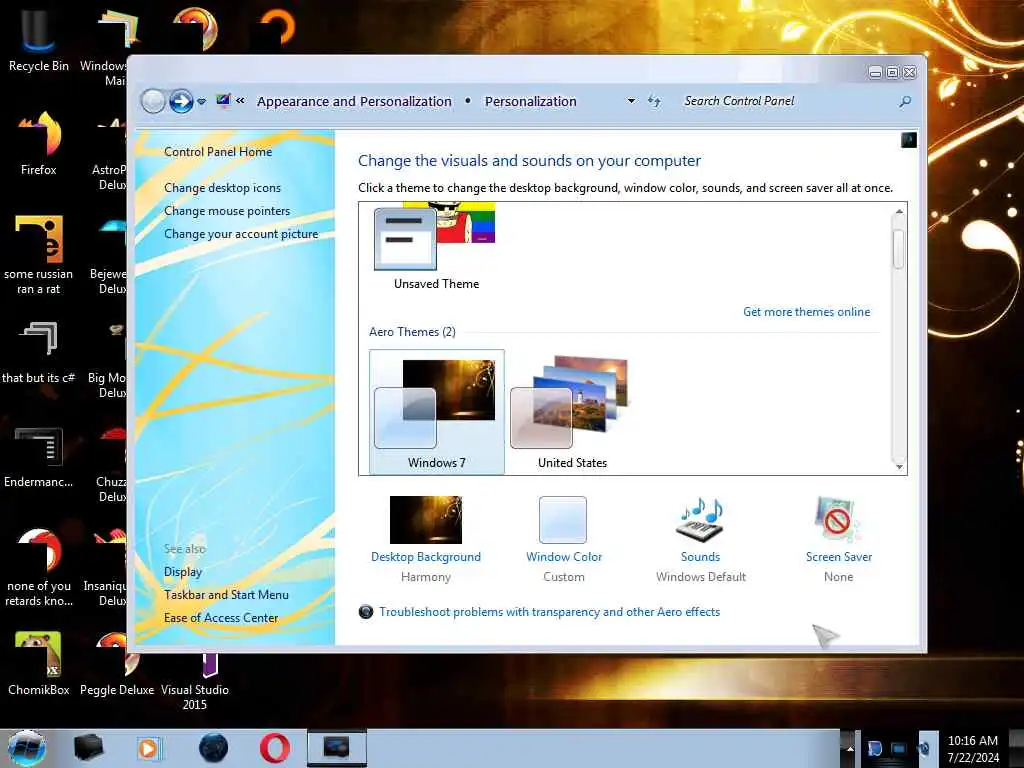This screenshot has height=768, width=1024.
Task: Click the address bar double-chevron
Action: pos(240,101)
